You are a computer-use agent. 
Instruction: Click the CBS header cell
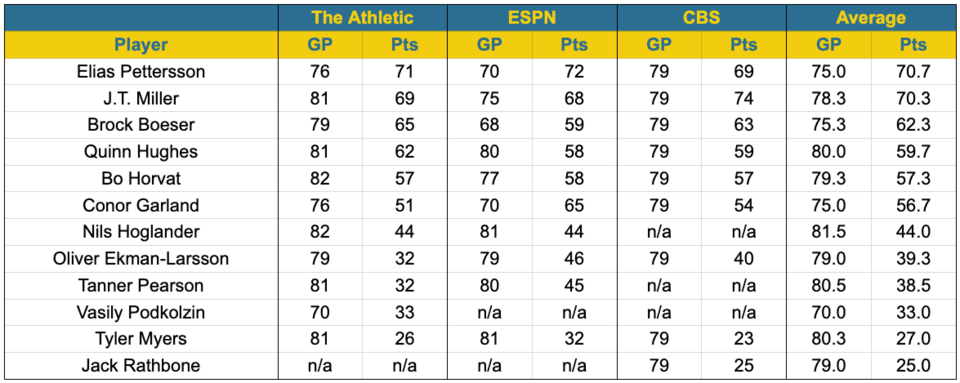coord(702,18)
